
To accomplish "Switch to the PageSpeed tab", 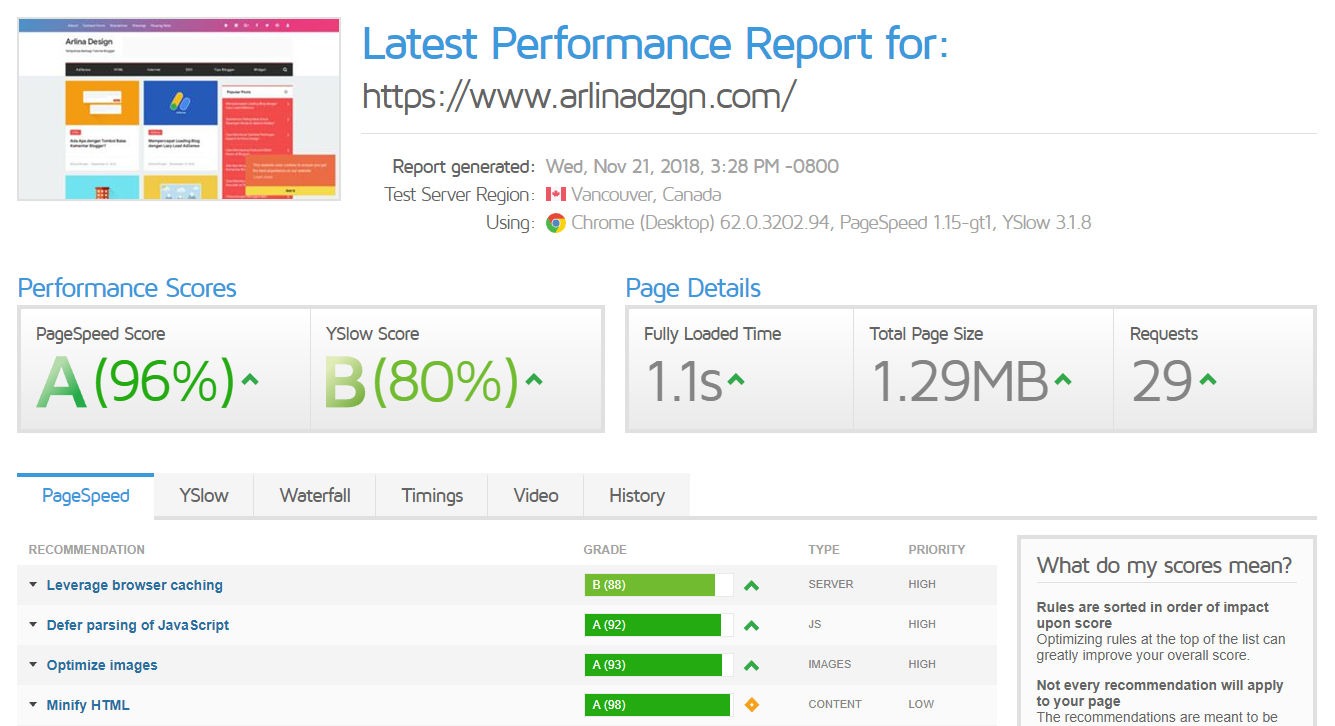I will [86, 496].
